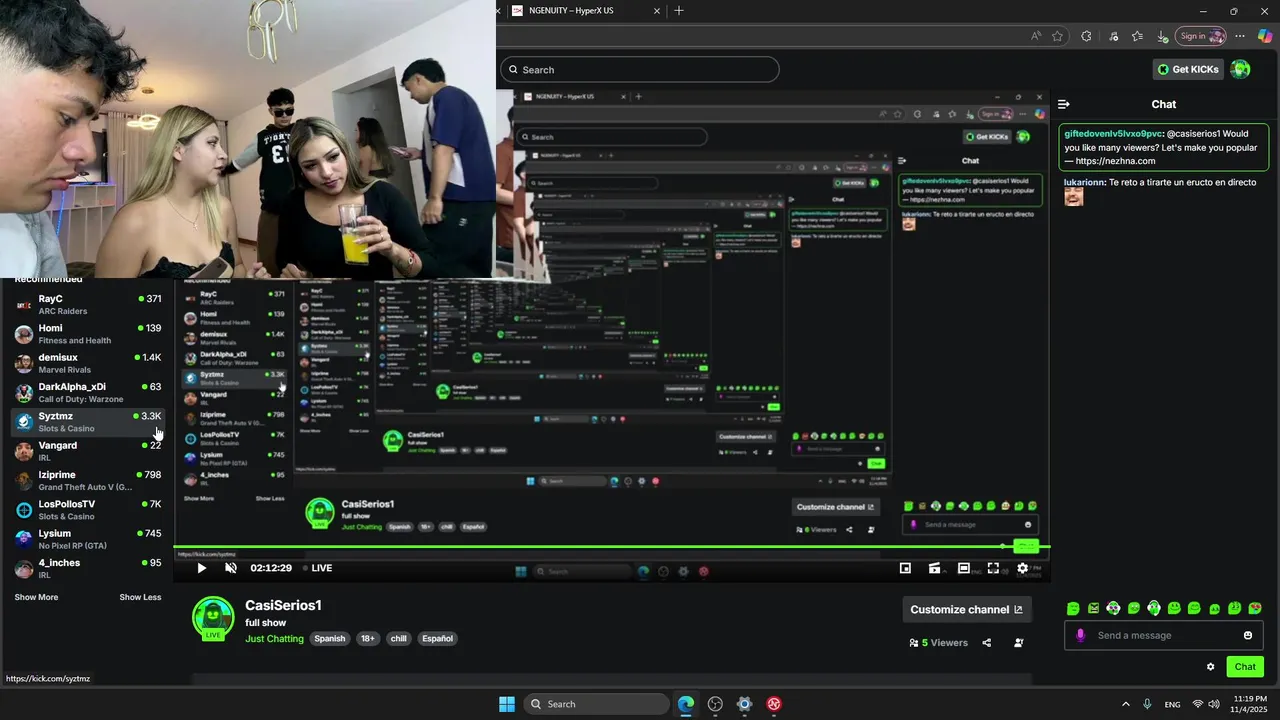1280x720 pixels.
Task: Open the emoji picker in message box
Action: point(1248,635)
